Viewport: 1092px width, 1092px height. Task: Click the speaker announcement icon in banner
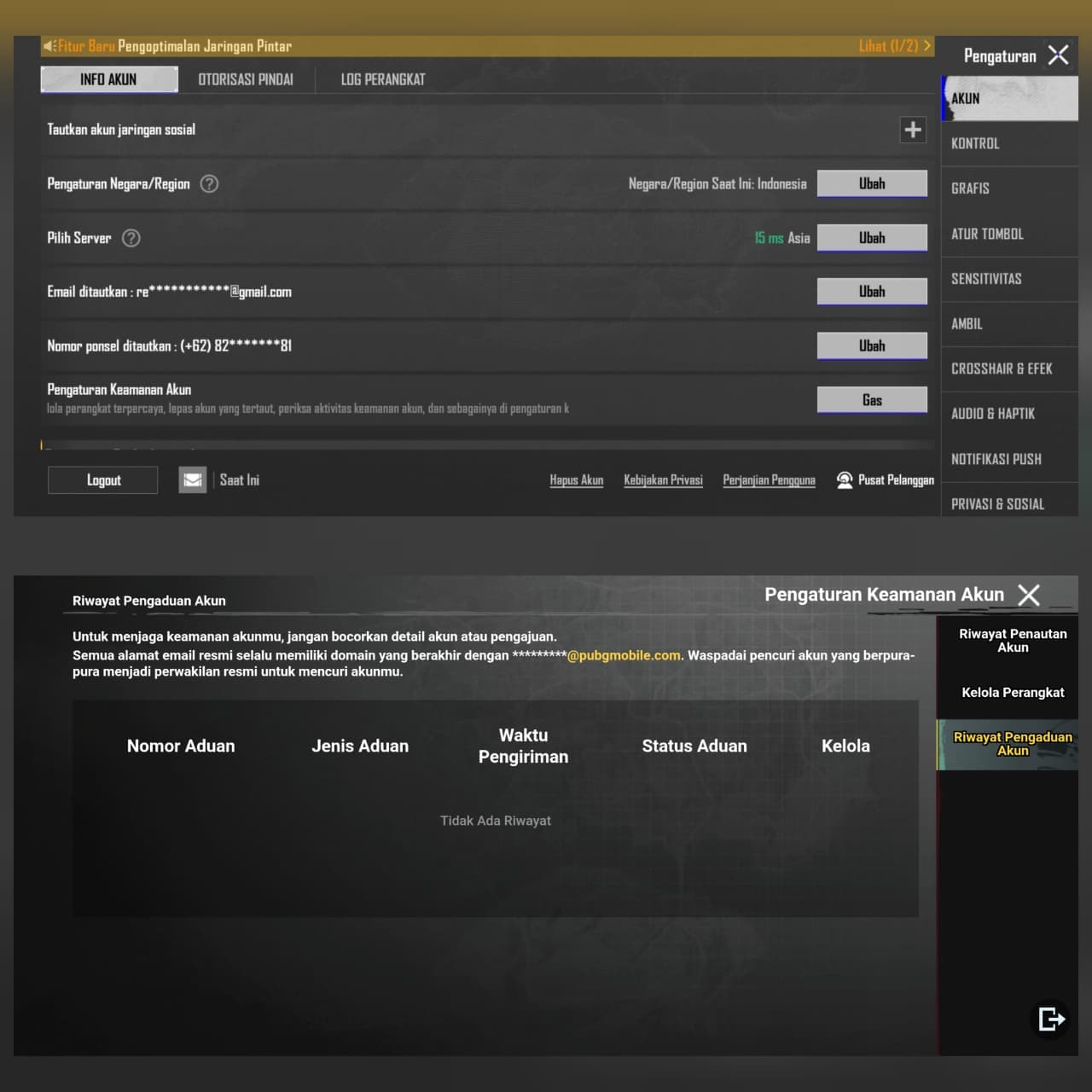pyautogui.click(x=49, y=46)
